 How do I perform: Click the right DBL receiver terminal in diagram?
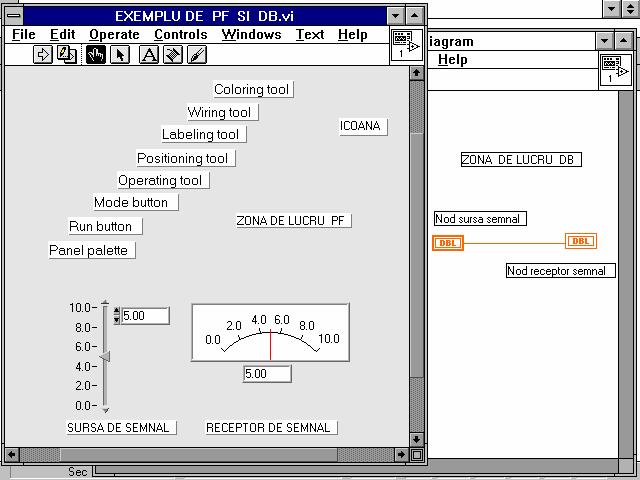click(x=581, y=241)
